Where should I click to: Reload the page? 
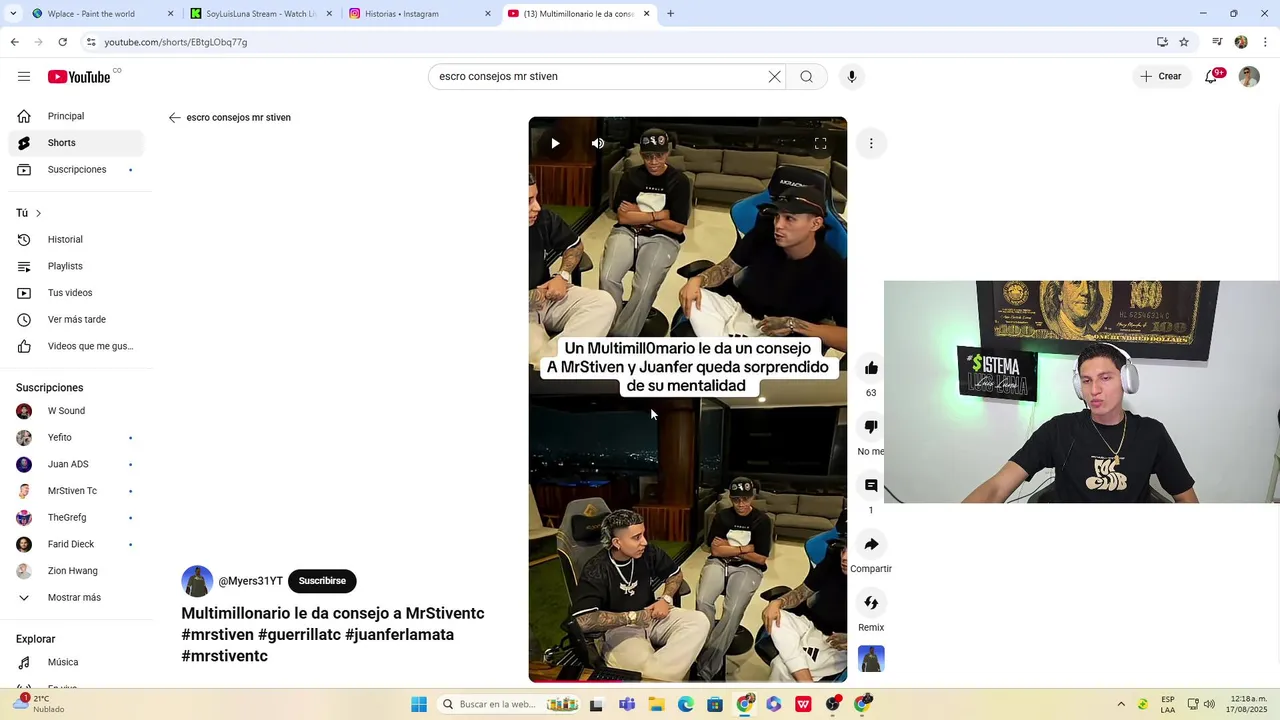pos(62,42)
